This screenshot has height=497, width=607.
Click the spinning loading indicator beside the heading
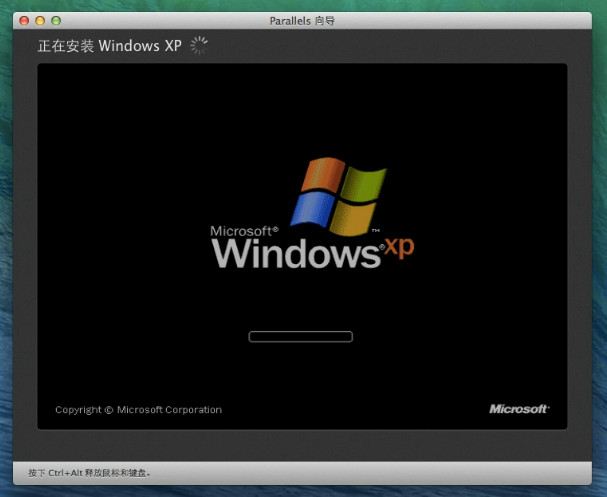[200, 44]
